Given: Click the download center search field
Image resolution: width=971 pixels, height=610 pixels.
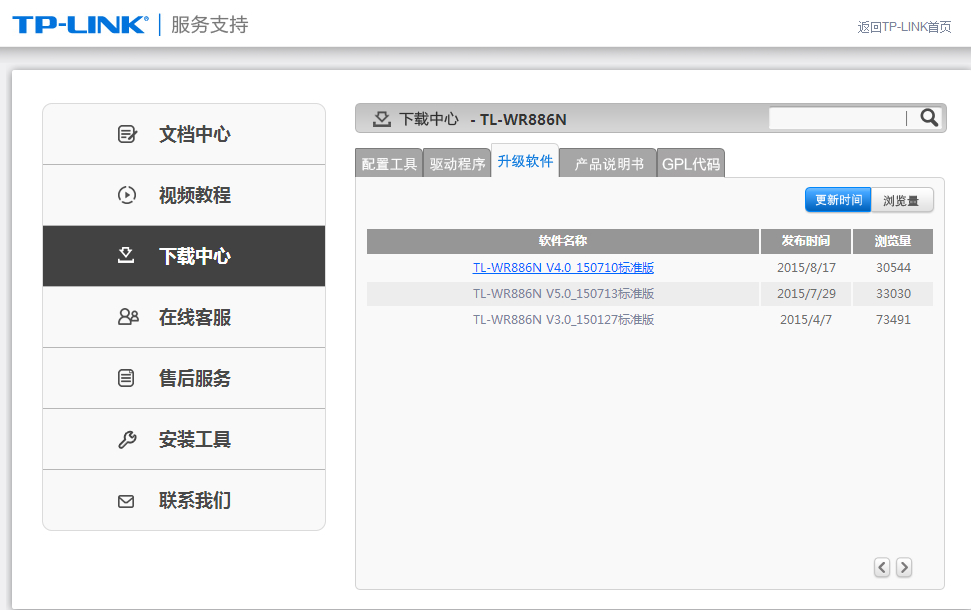Looking at the screenshot, I should coord(837,118).
